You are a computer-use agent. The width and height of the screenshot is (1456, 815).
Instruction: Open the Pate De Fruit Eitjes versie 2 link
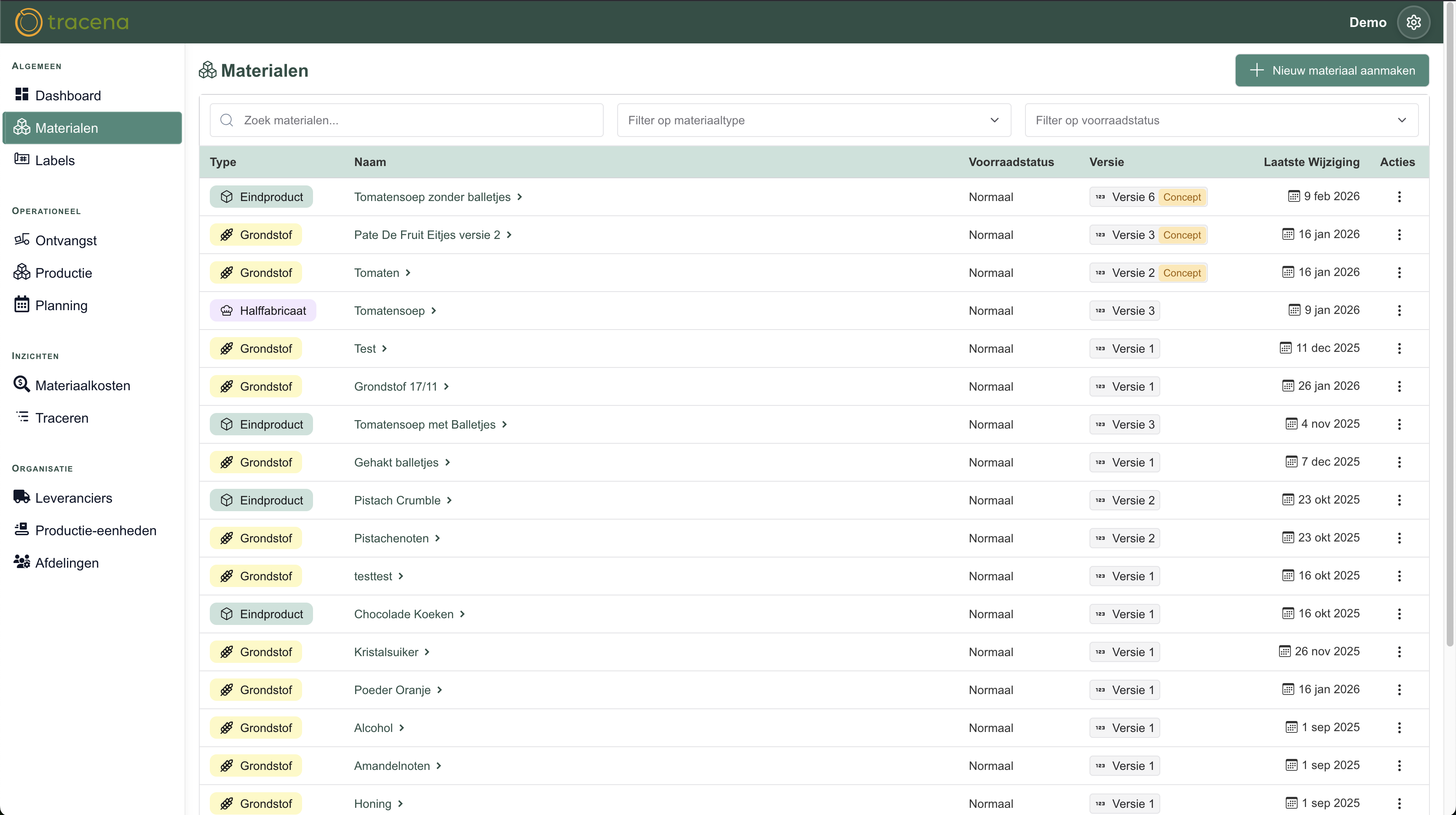point(427,235)
